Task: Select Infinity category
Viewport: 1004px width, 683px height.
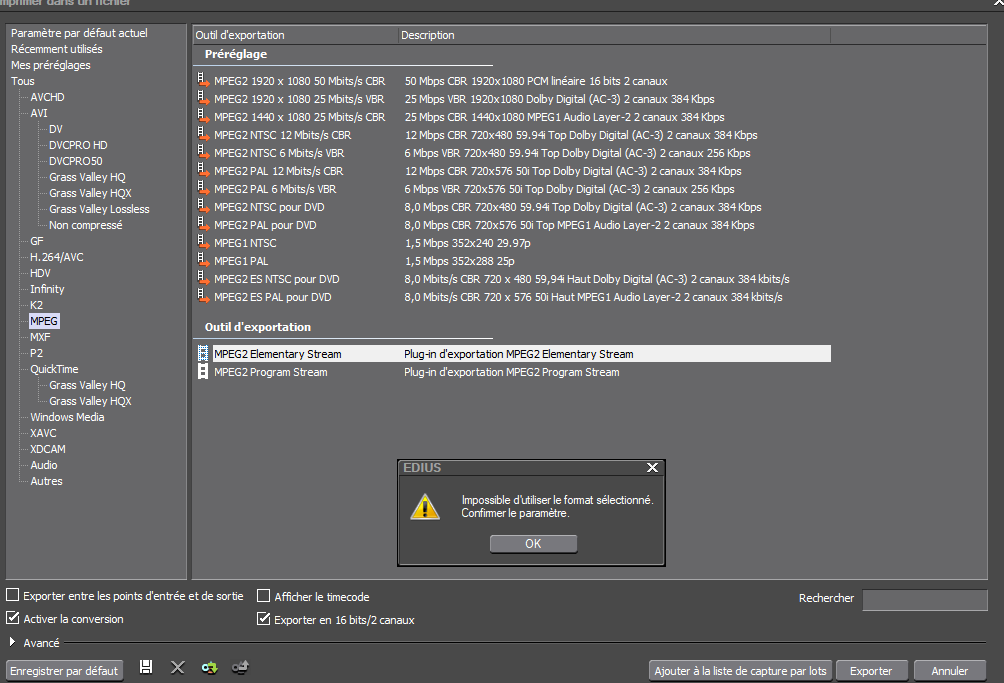Action: [x=47, y=289]
